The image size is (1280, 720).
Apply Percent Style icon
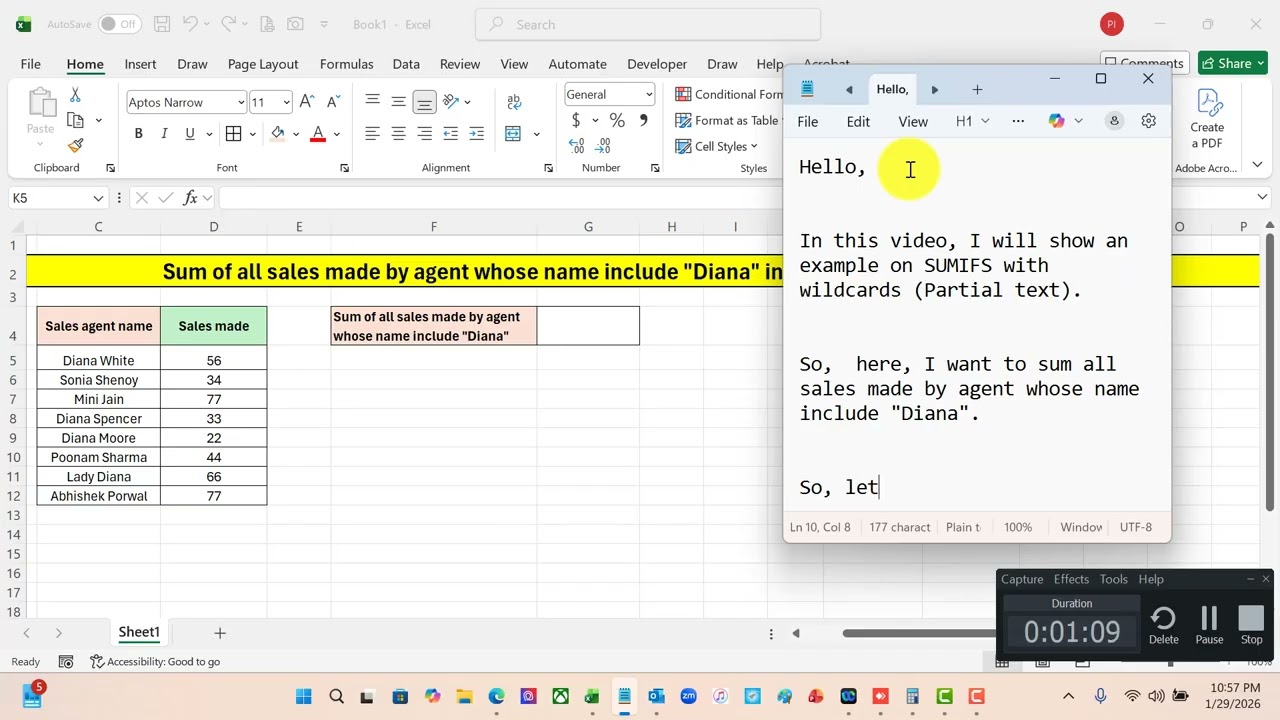(617, 120)
